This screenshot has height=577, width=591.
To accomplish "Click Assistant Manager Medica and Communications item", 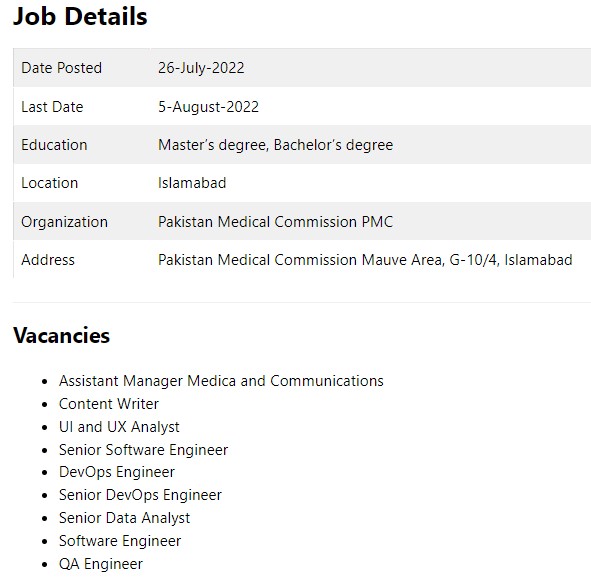I will point(221,381).
